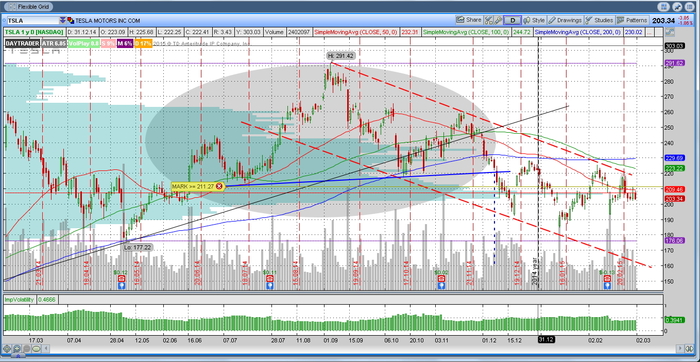Click the earnings phone icon near 03.11
This screenshot has width=700, height=362.
[442, 278]
